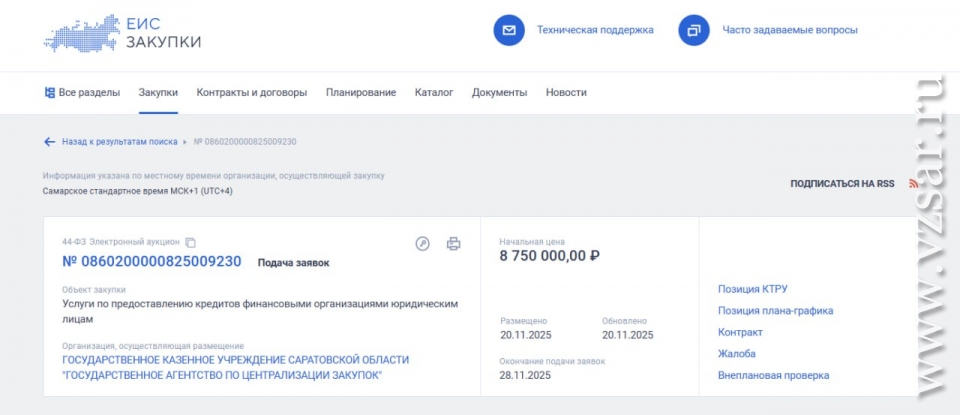This screenshot has width=960, height=415.
Task: Click the electronic signature icon in card
Action: [422, 243]
